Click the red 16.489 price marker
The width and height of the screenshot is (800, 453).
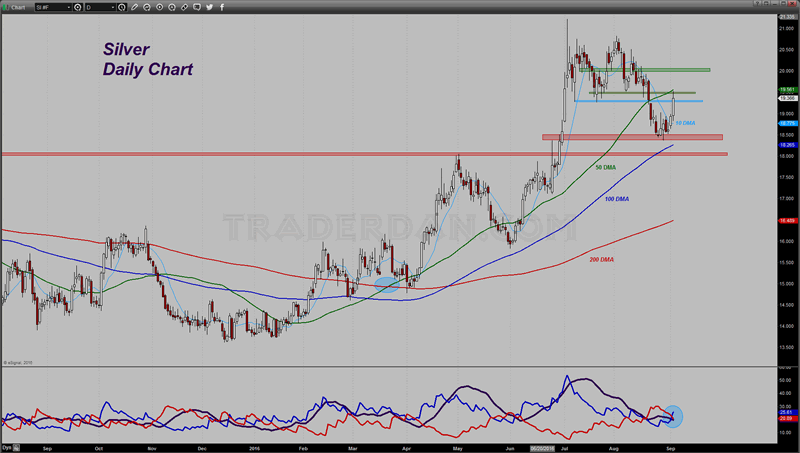(787, 220)
